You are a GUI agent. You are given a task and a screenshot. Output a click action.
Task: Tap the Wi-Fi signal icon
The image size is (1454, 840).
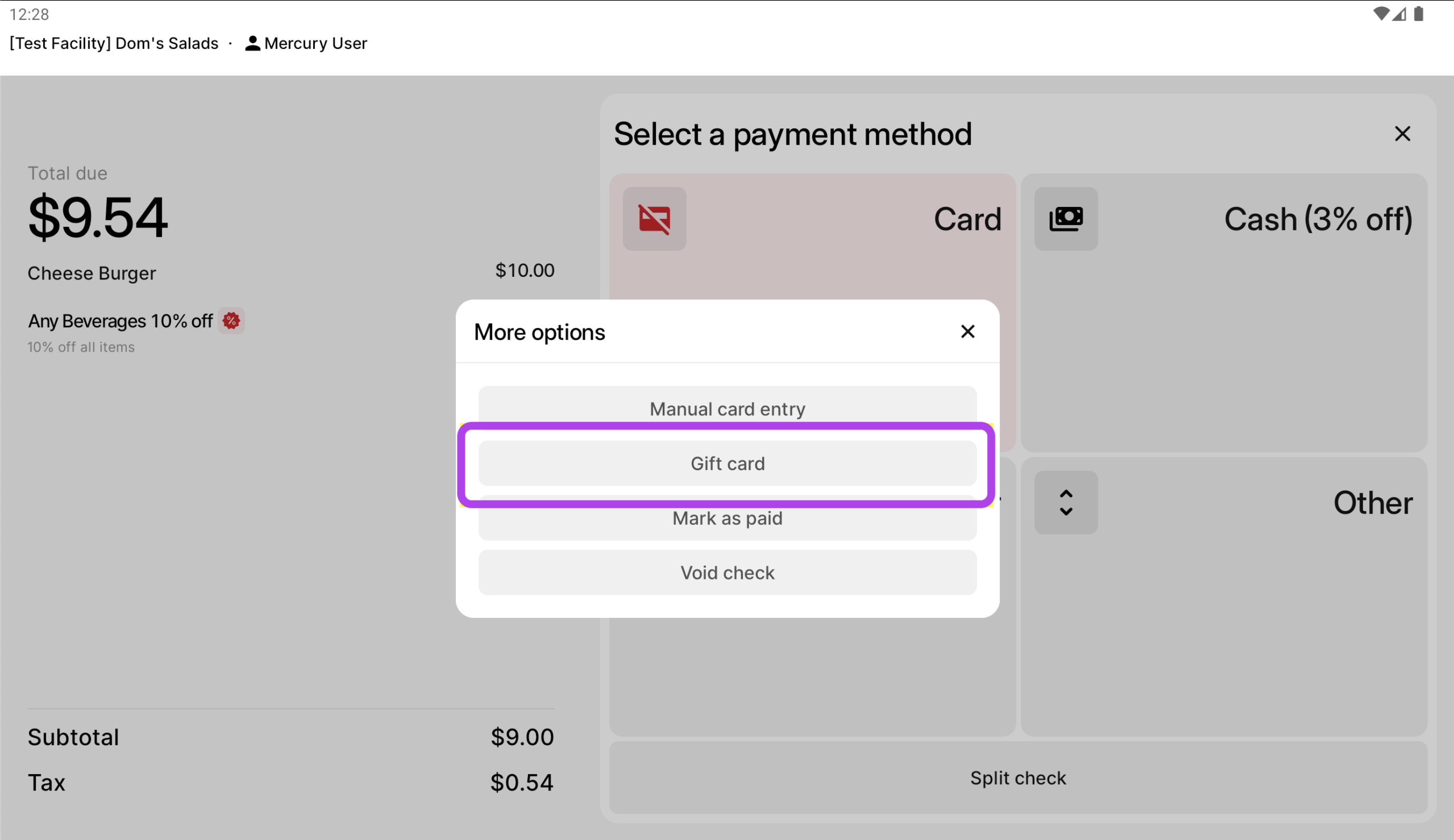1380,14
